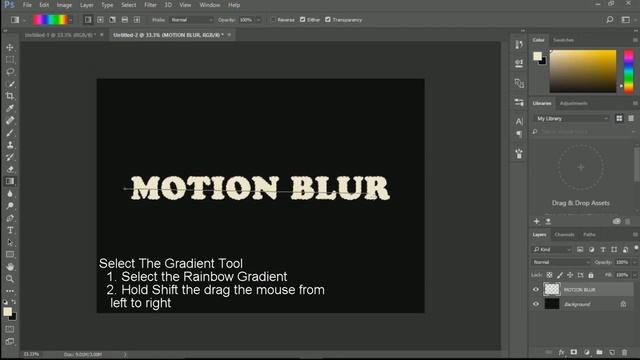Open the Image menu
Image resolution: width=640 pixels, height=360 pixels.
click(x=64, y=5)
